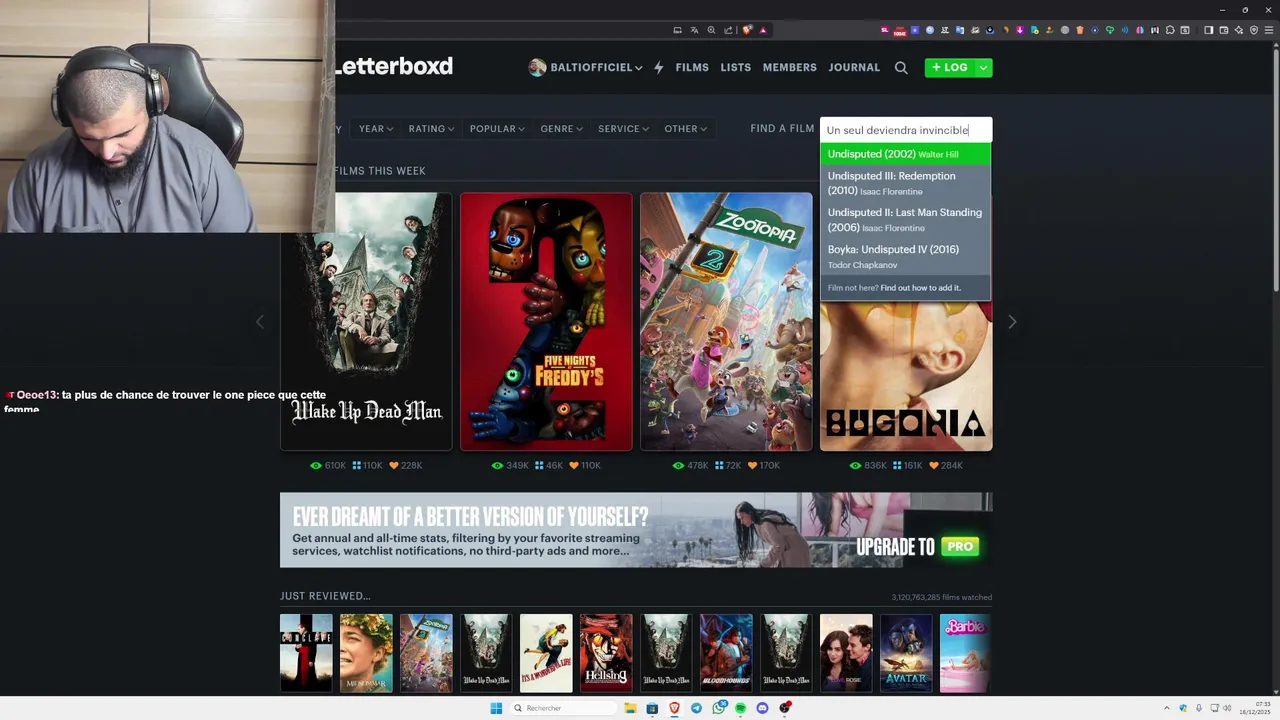Open Discord from the taskbar
Viewport: 1280px width, 720px height.
point(762,708)
